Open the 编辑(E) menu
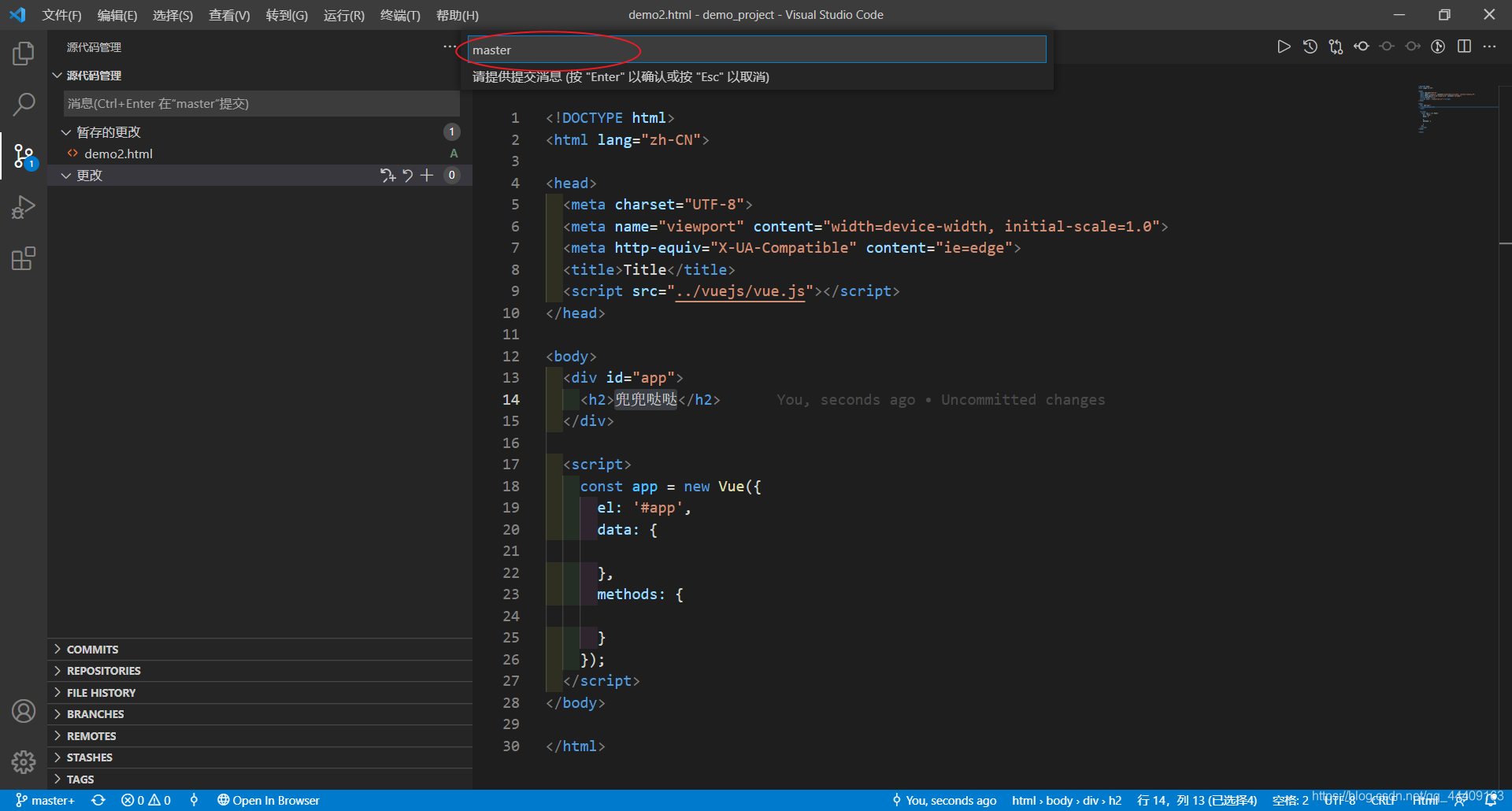Image resolution: width=1512 pixels, height=811 pixels. 117,15
